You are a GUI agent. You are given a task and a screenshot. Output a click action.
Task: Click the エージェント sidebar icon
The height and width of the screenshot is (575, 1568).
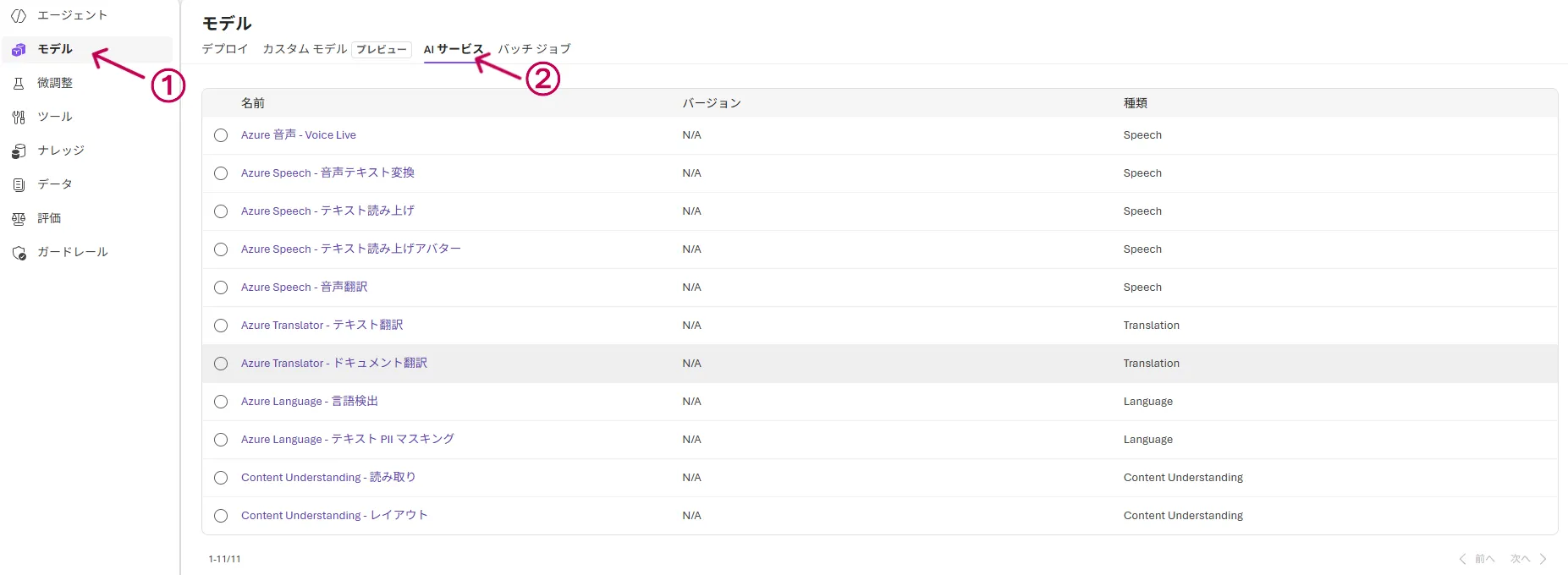[19, 15]
